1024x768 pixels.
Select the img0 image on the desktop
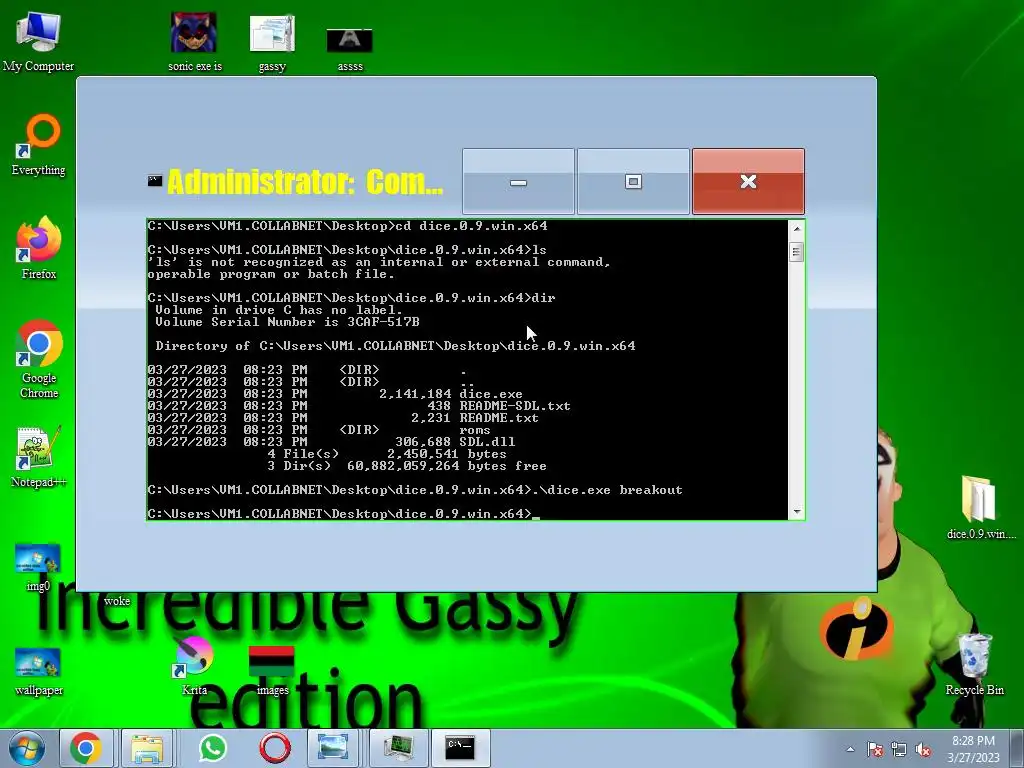[x=38, y=567]
